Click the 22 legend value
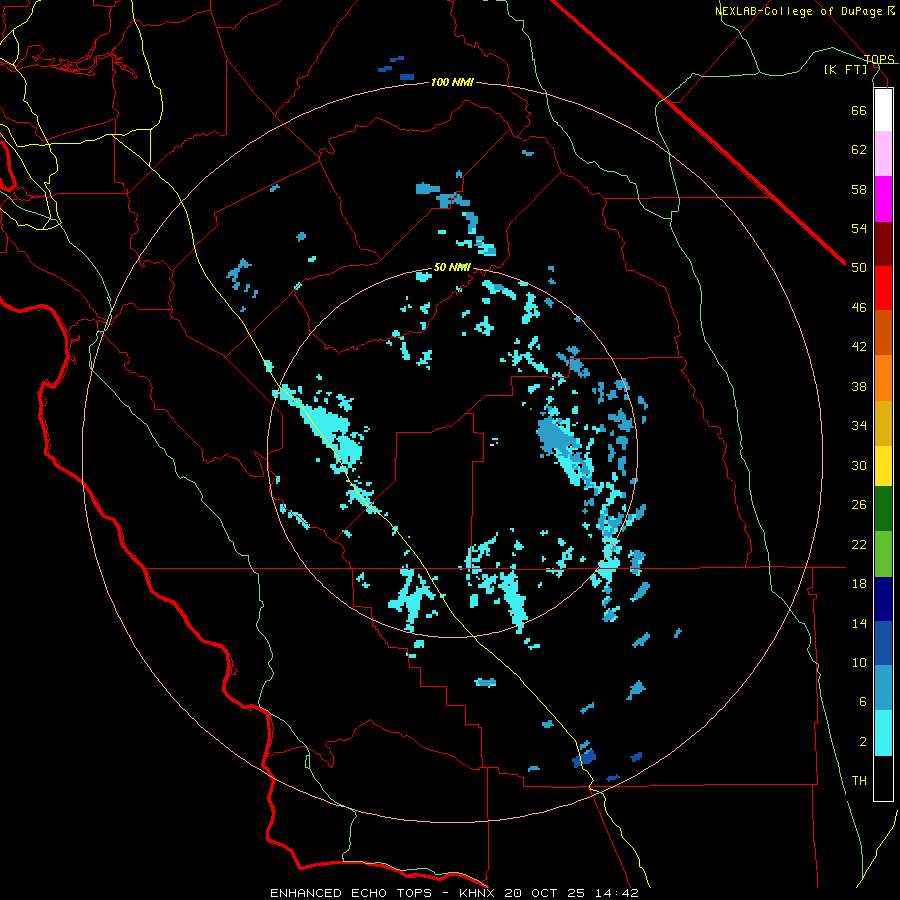Viewport: 900px width, 900px height. tap(859, 544)
